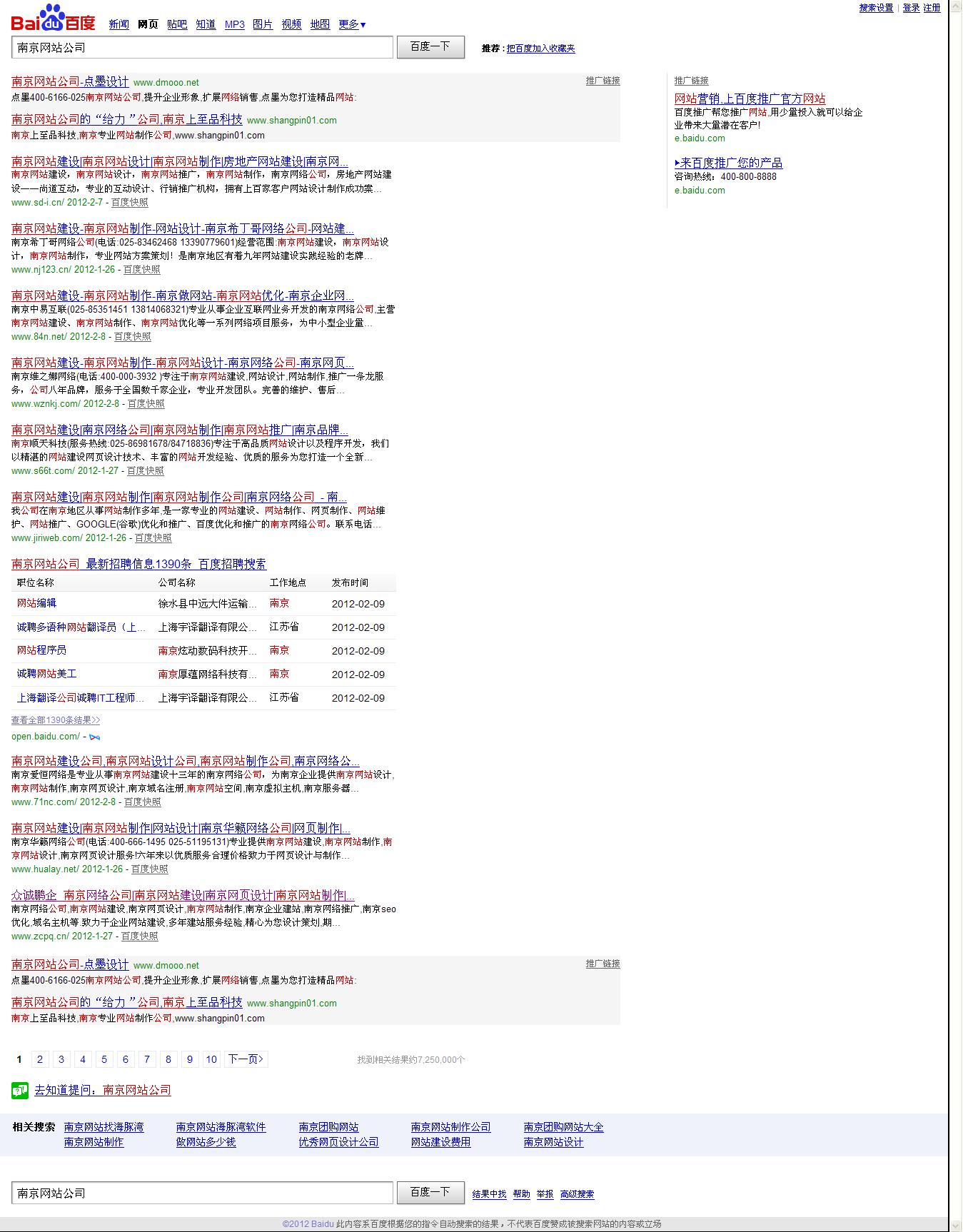Image resolution: width=963 pixels, height=1232 pixels.
Task: Open the bottom 上至品科技 ad result link
Action: 127,1002
